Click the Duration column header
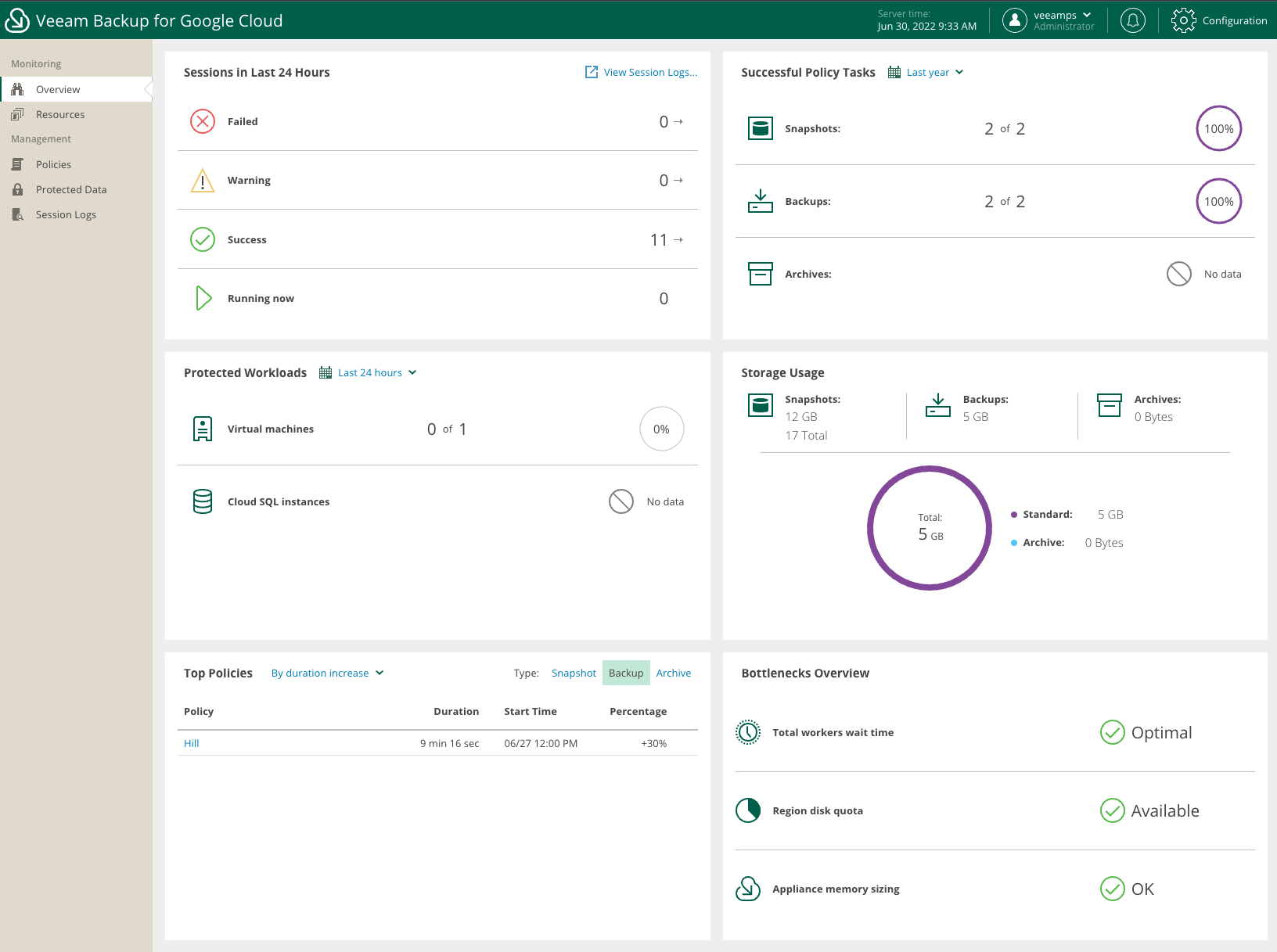The width and height of the screenshot is (1277, 952). [456, 711]
